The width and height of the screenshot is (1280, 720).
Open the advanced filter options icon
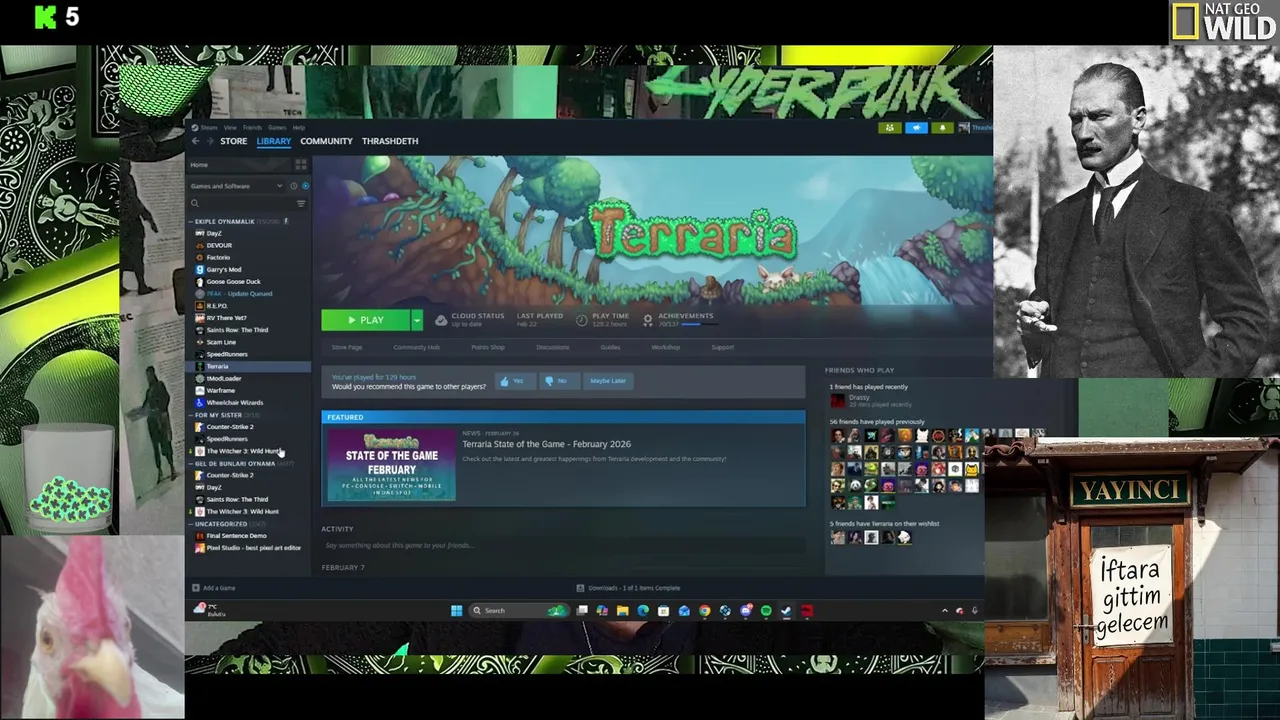(301, 203)
